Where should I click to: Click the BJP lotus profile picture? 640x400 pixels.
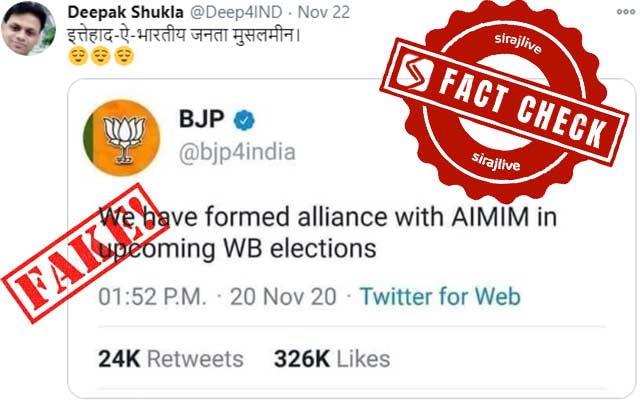122,138
